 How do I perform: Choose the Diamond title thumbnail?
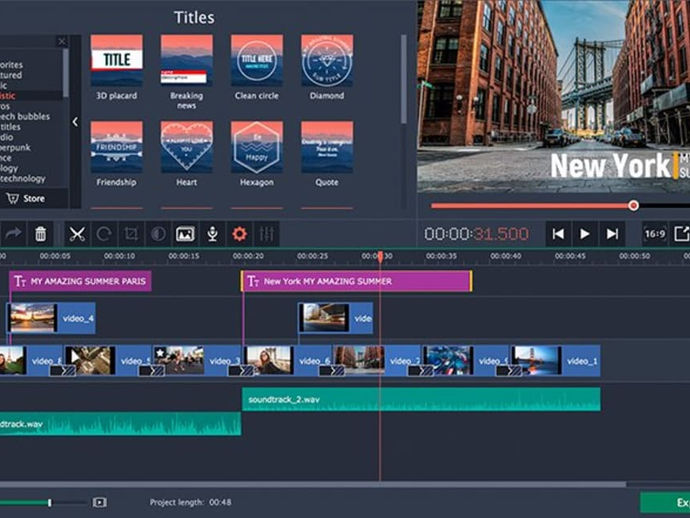click(x=327, y=60)
